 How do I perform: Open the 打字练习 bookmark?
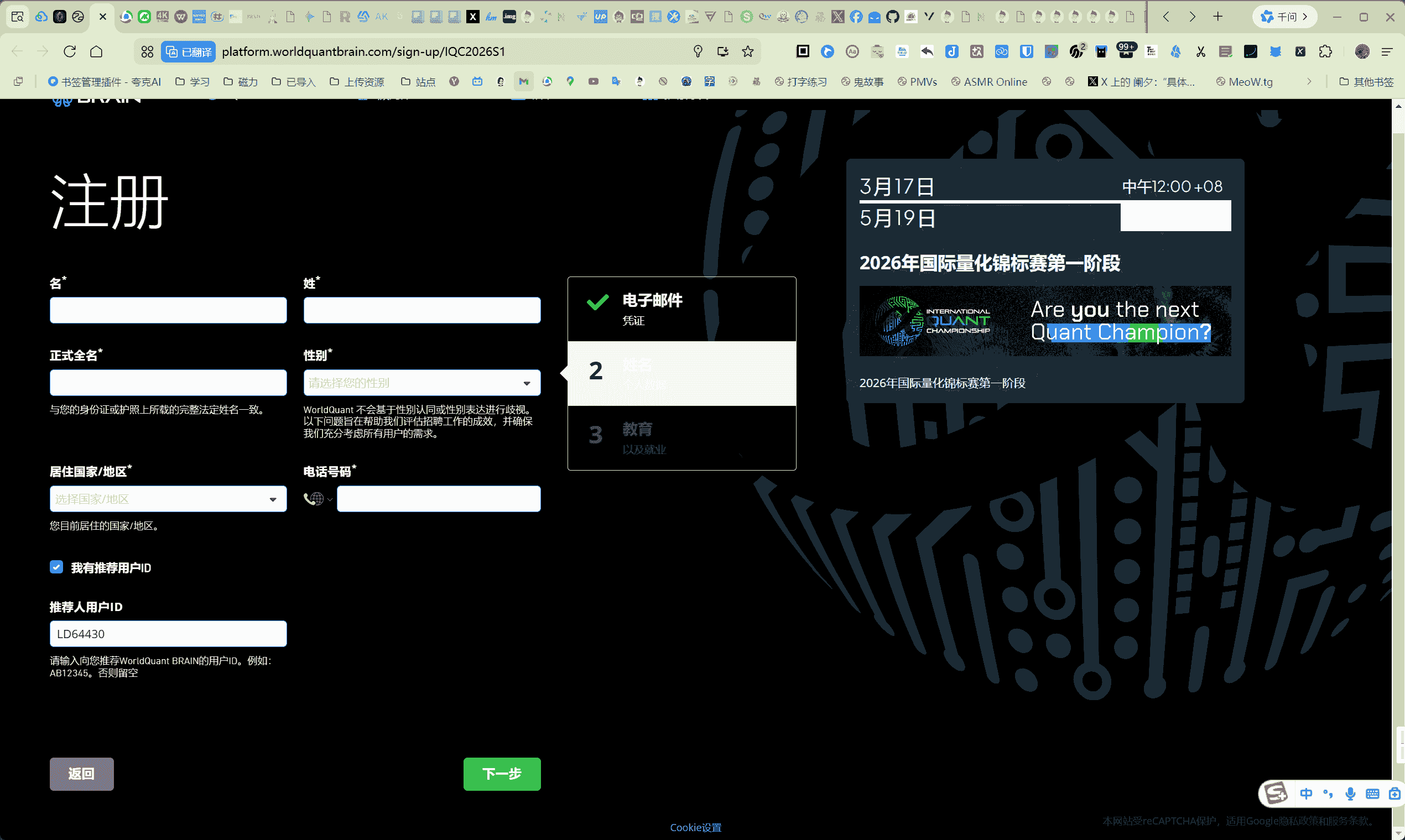point(801,81)
